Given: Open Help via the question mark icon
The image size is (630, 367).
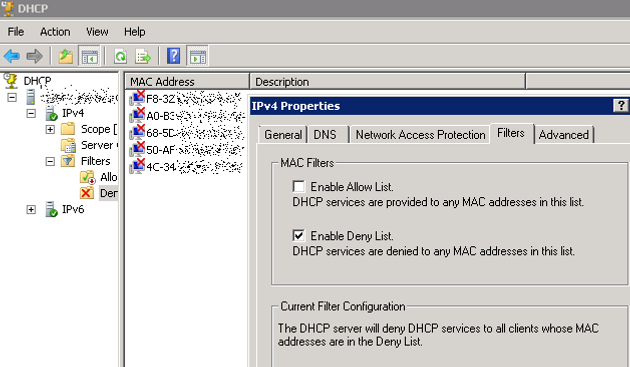Looking at the screenshot, I should tap(174, 55).
